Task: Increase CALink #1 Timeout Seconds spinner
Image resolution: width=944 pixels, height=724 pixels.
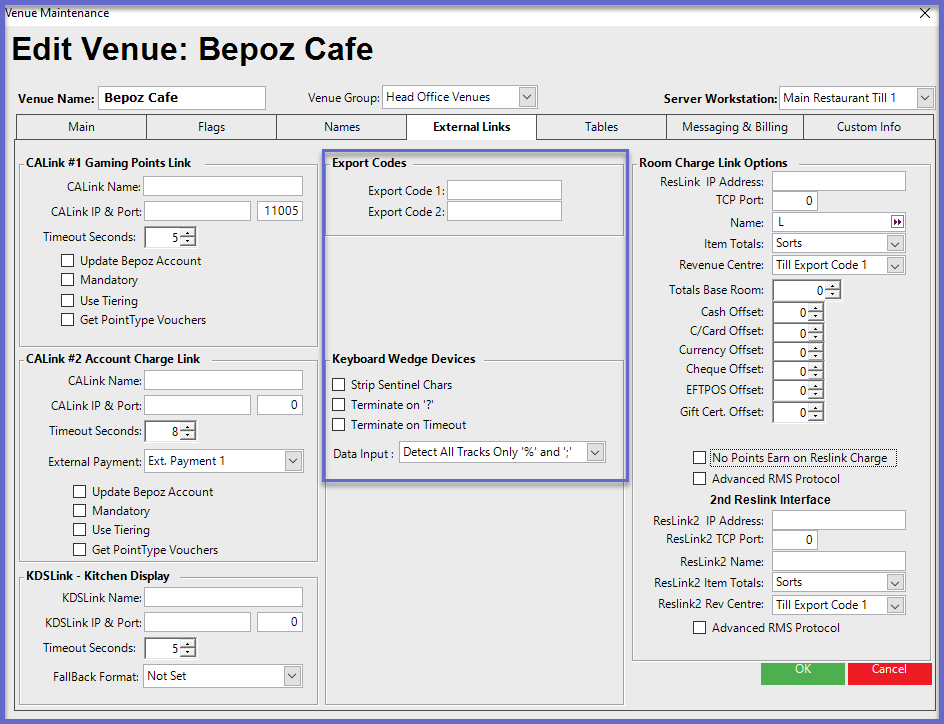Action: tap(188, 233)
